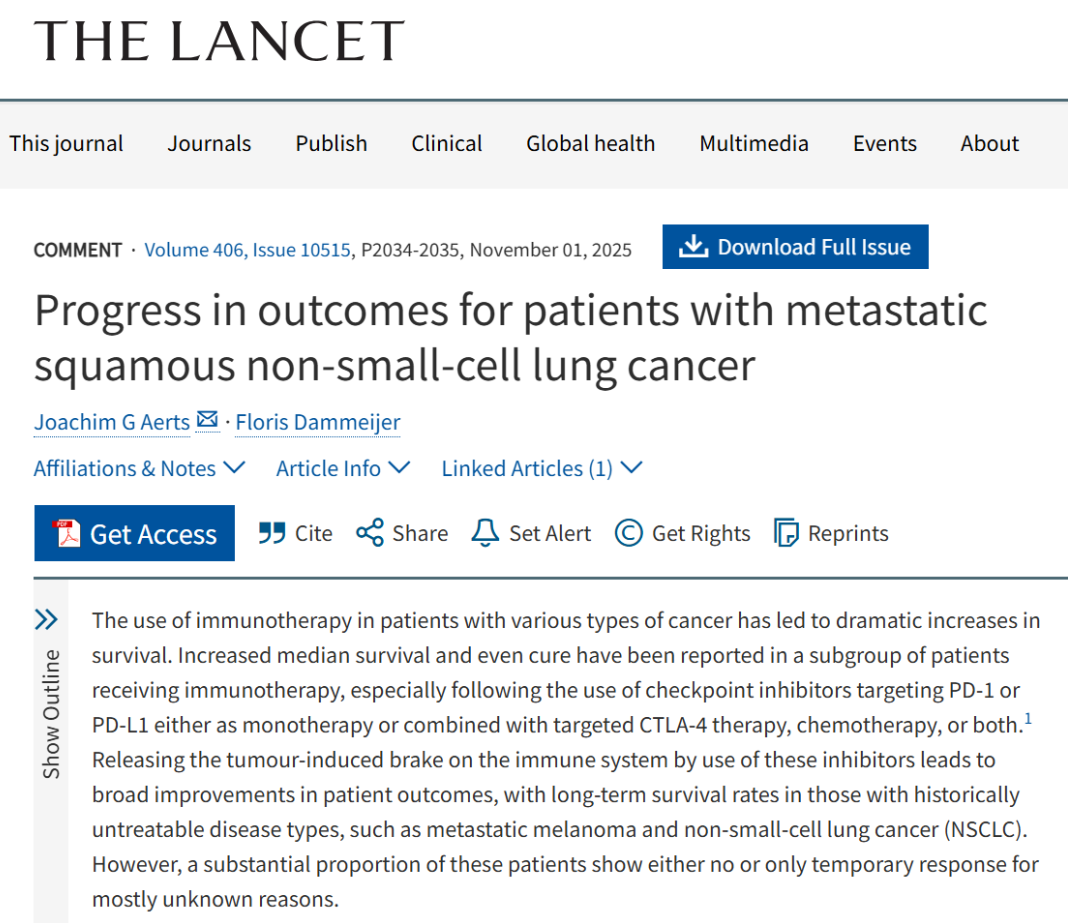Open the Volume 406, Issue 10515 link
Viewport: 1068px width, 923px height.
(x=247, y=250)
